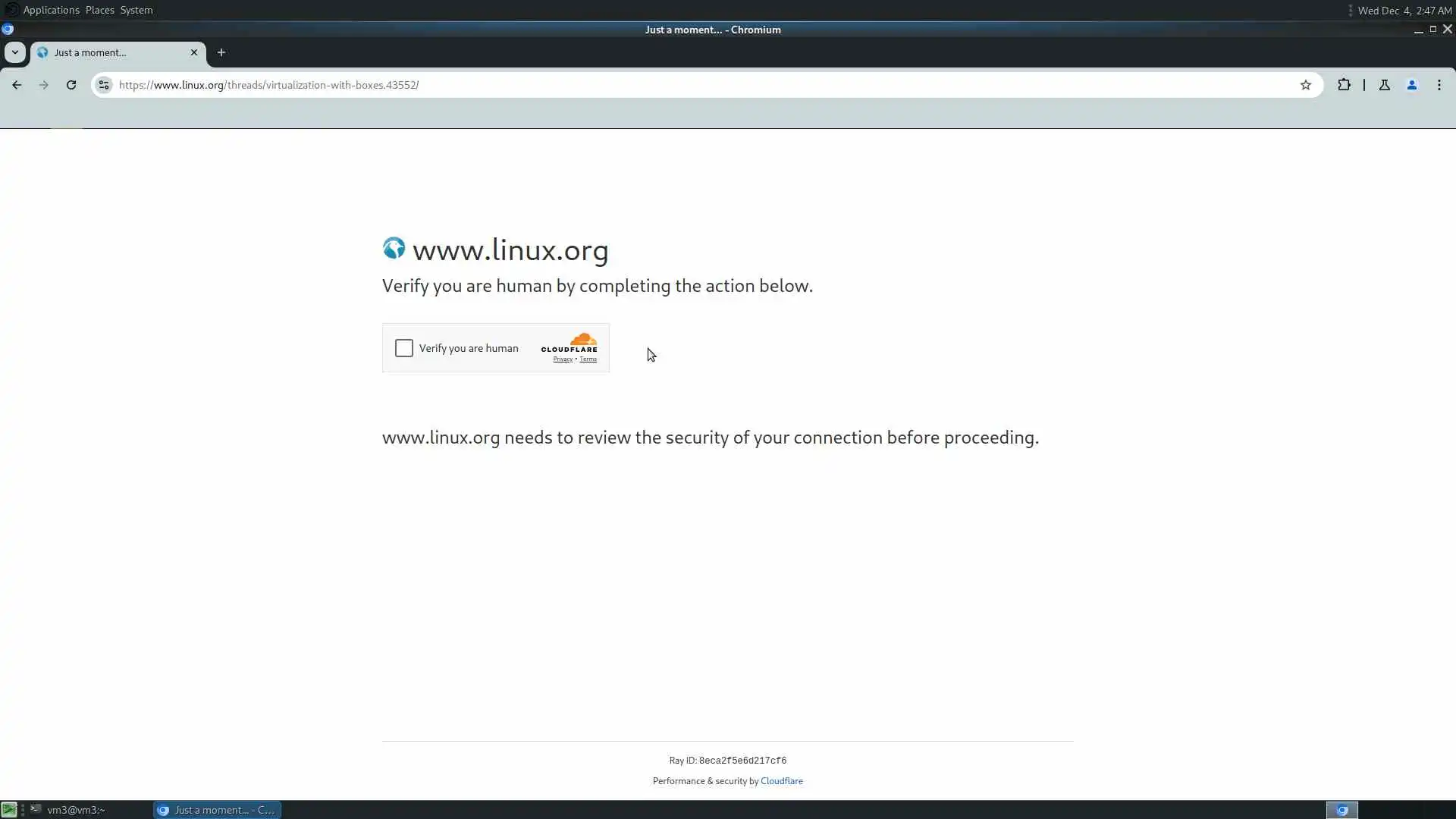The image size is (1456, 819).
Task: Open Chrome Labs flask icon
Action: coord(1384,85)
